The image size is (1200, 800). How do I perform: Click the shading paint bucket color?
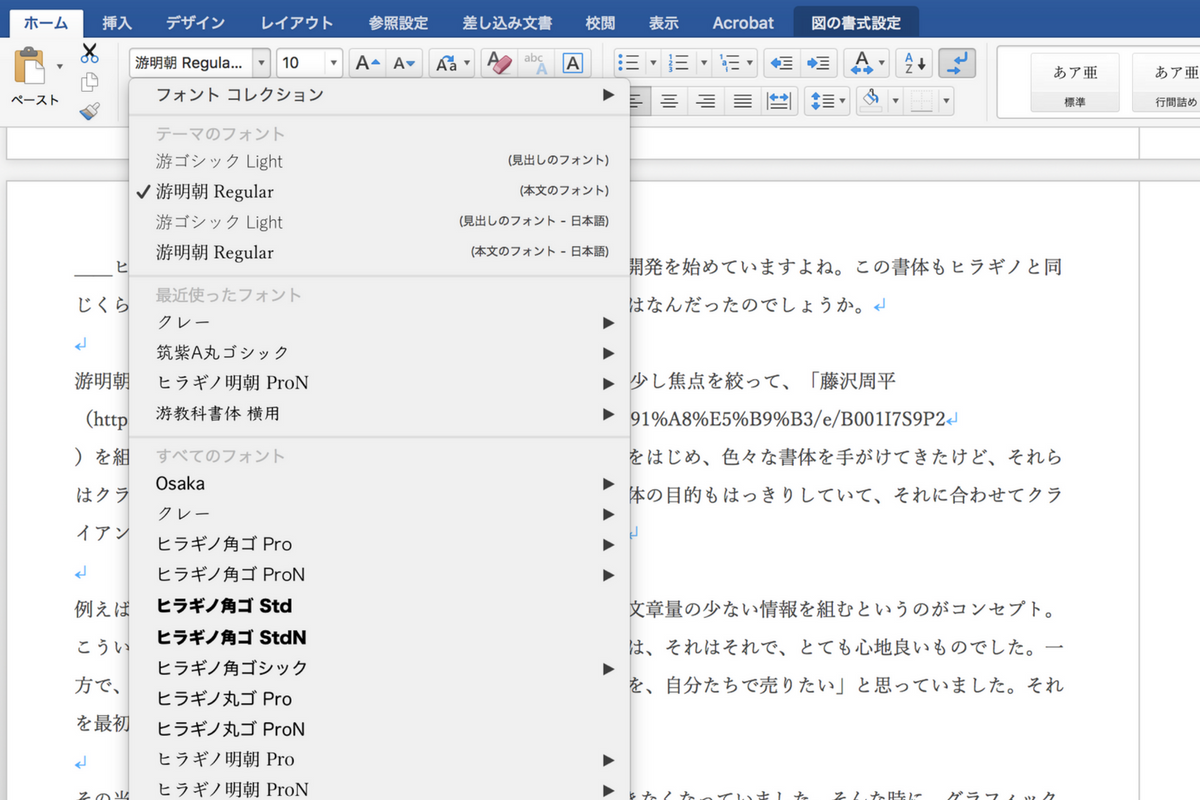pos(870,101)
